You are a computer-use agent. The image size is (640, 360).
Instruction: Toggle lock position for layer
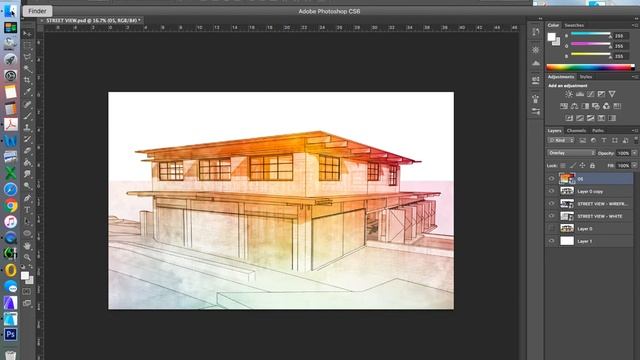click(x=582, y=165)
